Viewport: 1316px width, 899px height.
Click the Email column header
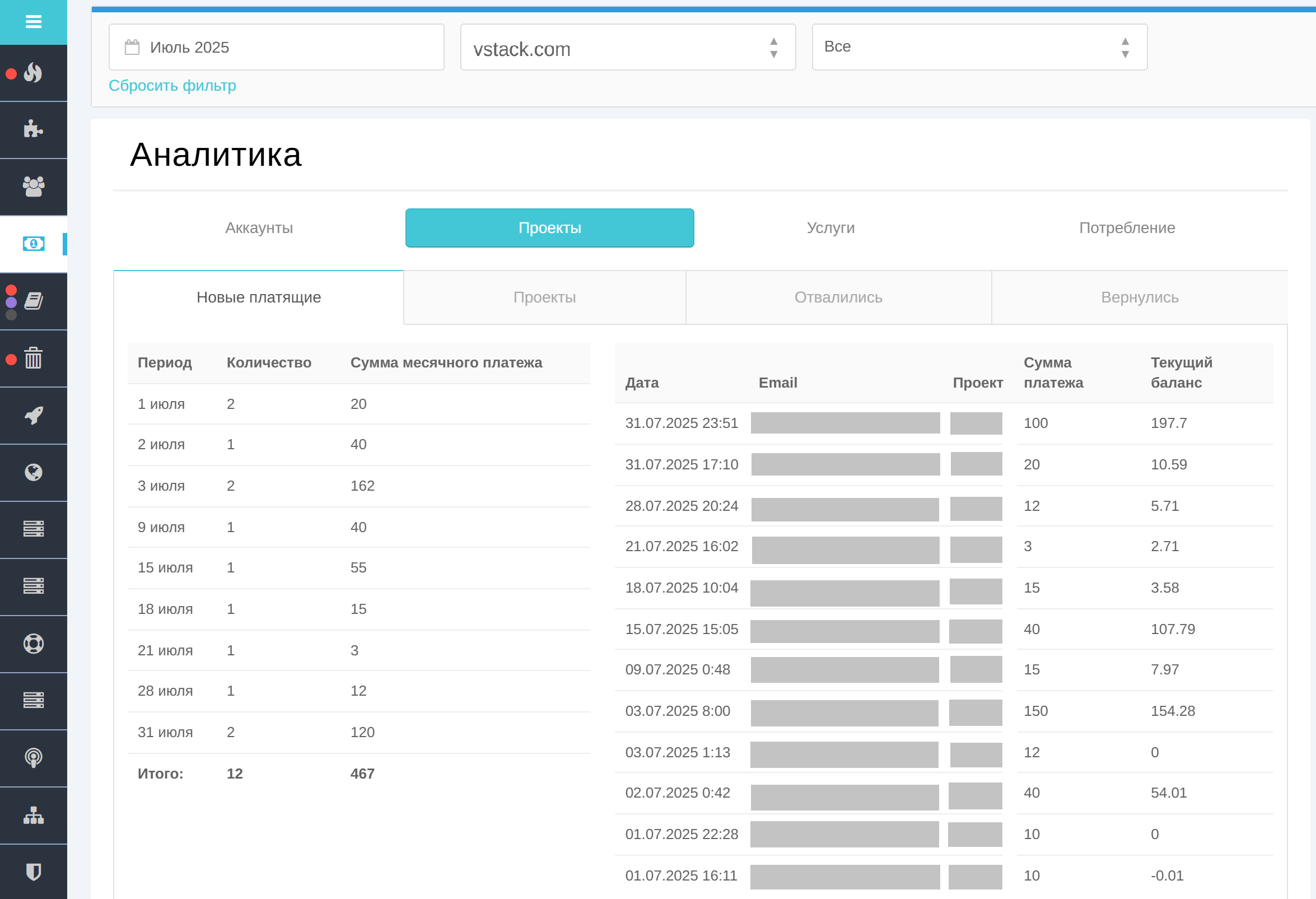pos(777,383)
